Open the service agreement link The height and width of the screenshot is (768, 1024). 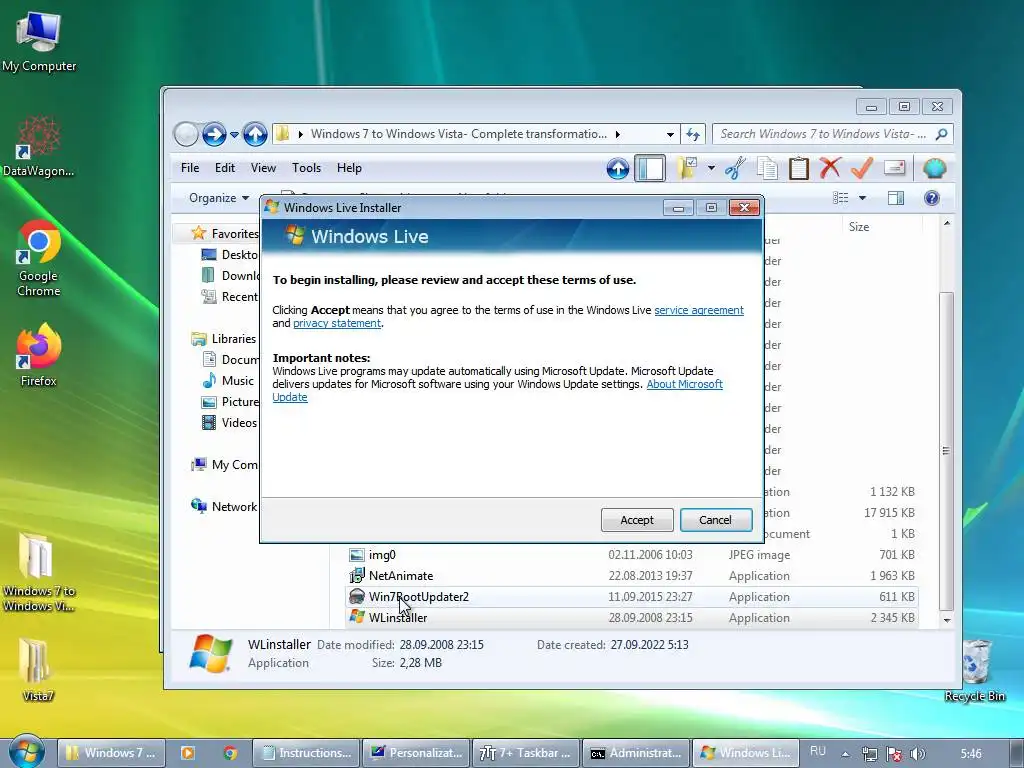click(x=699, y=310)
